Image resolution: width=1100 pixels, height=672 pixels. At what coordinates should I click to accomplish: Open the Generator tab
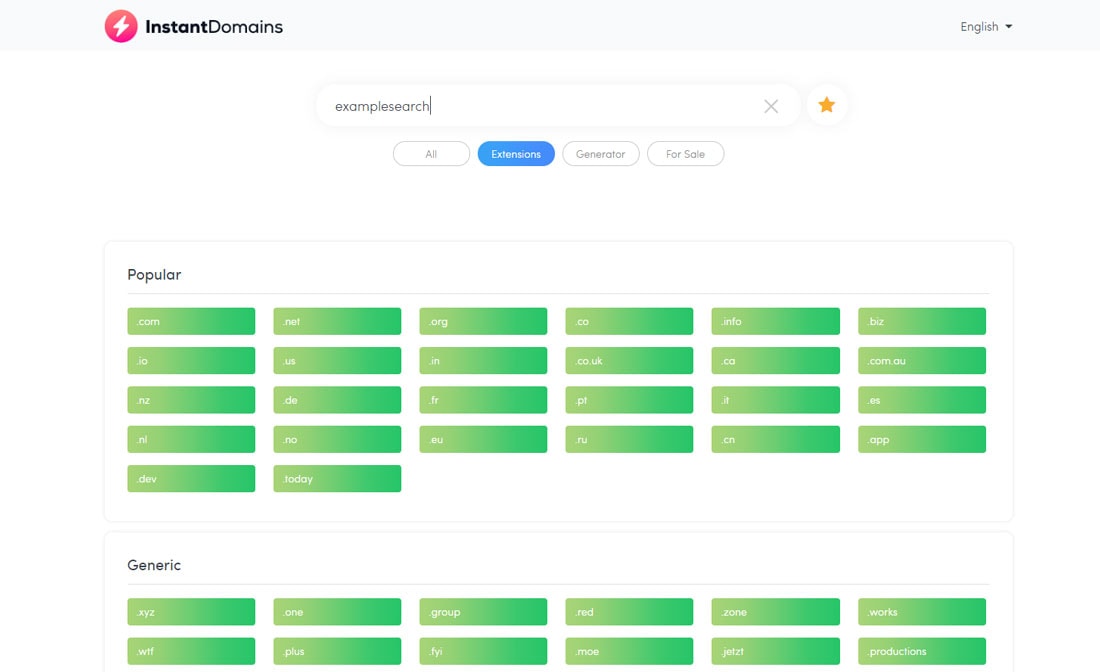601,154
